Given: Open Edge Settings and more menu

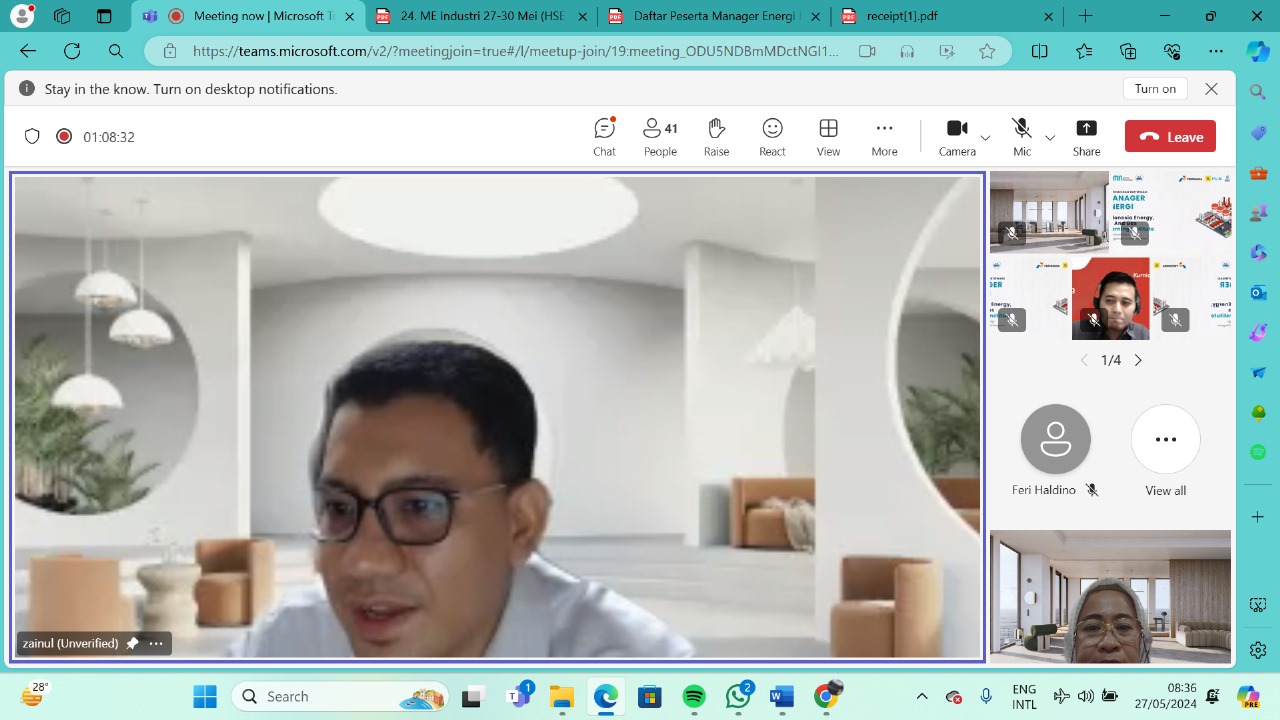Looking at the screenshot, I should (1216, 51).
